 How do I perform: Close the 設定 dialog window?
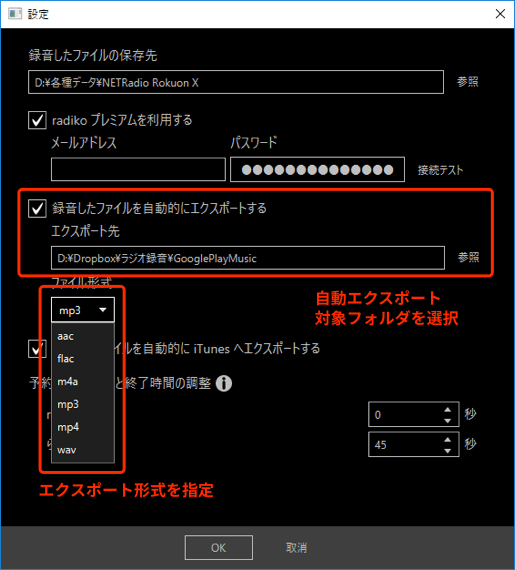coord(500,14)
